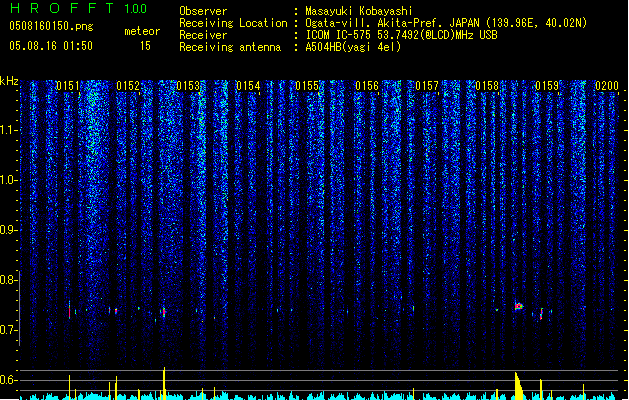Click the red meteor echo at 0151
The image size is (629, 400).
pyautogui.click(x=69, y=310)
